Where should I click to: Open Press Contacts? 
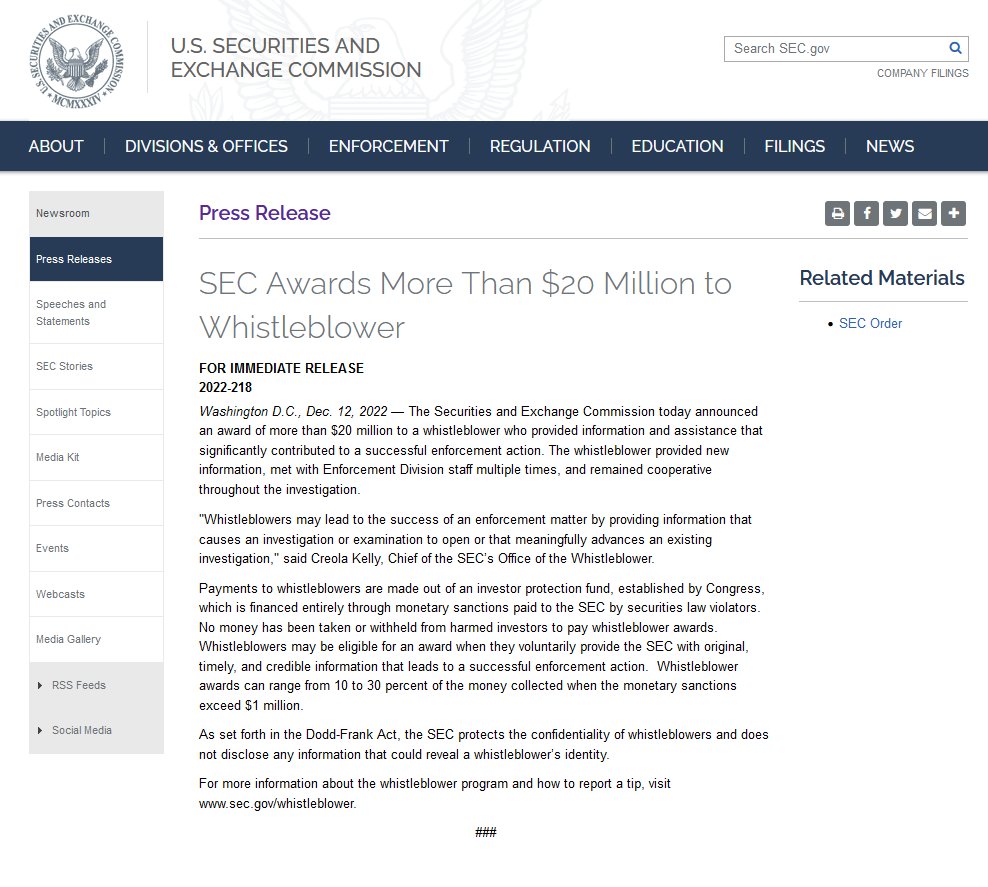(96, 503)
